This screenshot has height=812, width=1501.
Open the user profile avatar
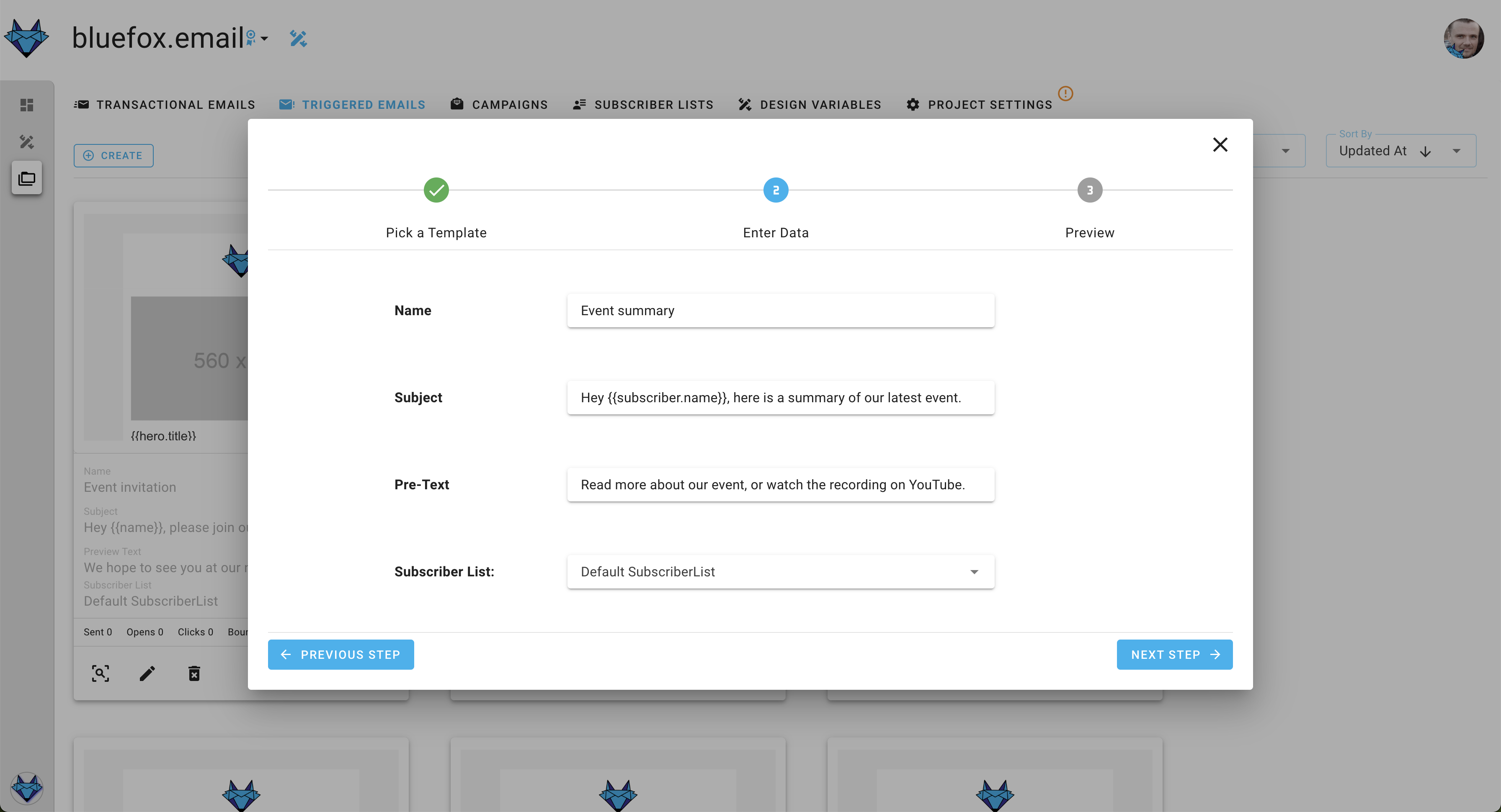point(1463,39)
